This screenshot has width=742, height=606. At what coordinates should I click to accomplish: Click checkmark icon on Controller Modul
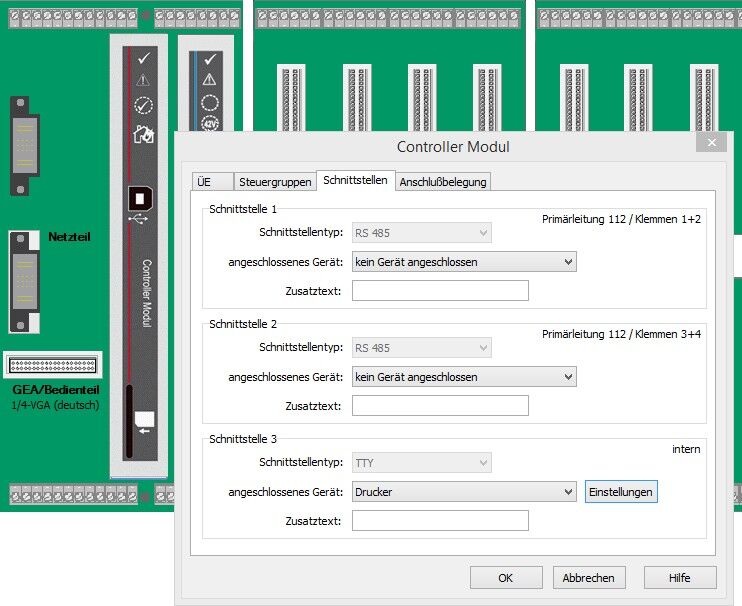click(144, 58)
